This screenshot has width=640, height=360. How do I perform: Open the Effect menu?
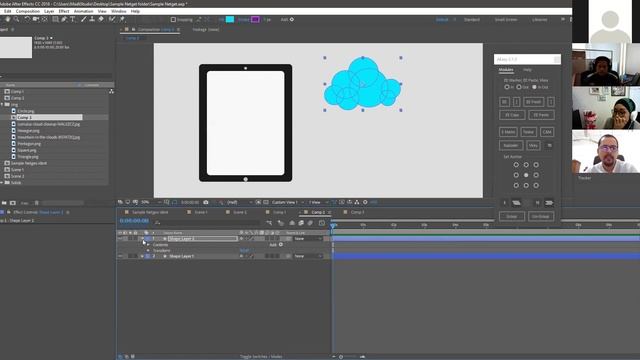pyautogui.click(x=64, y=11)
